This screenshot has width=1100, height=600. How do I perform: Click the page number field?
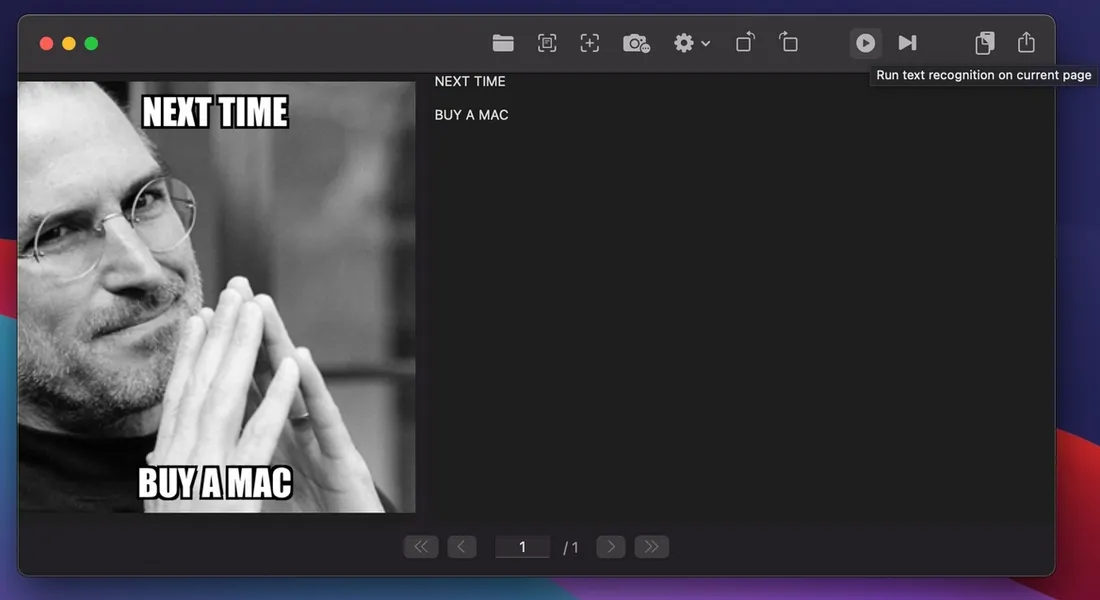(x=522, y=547)
